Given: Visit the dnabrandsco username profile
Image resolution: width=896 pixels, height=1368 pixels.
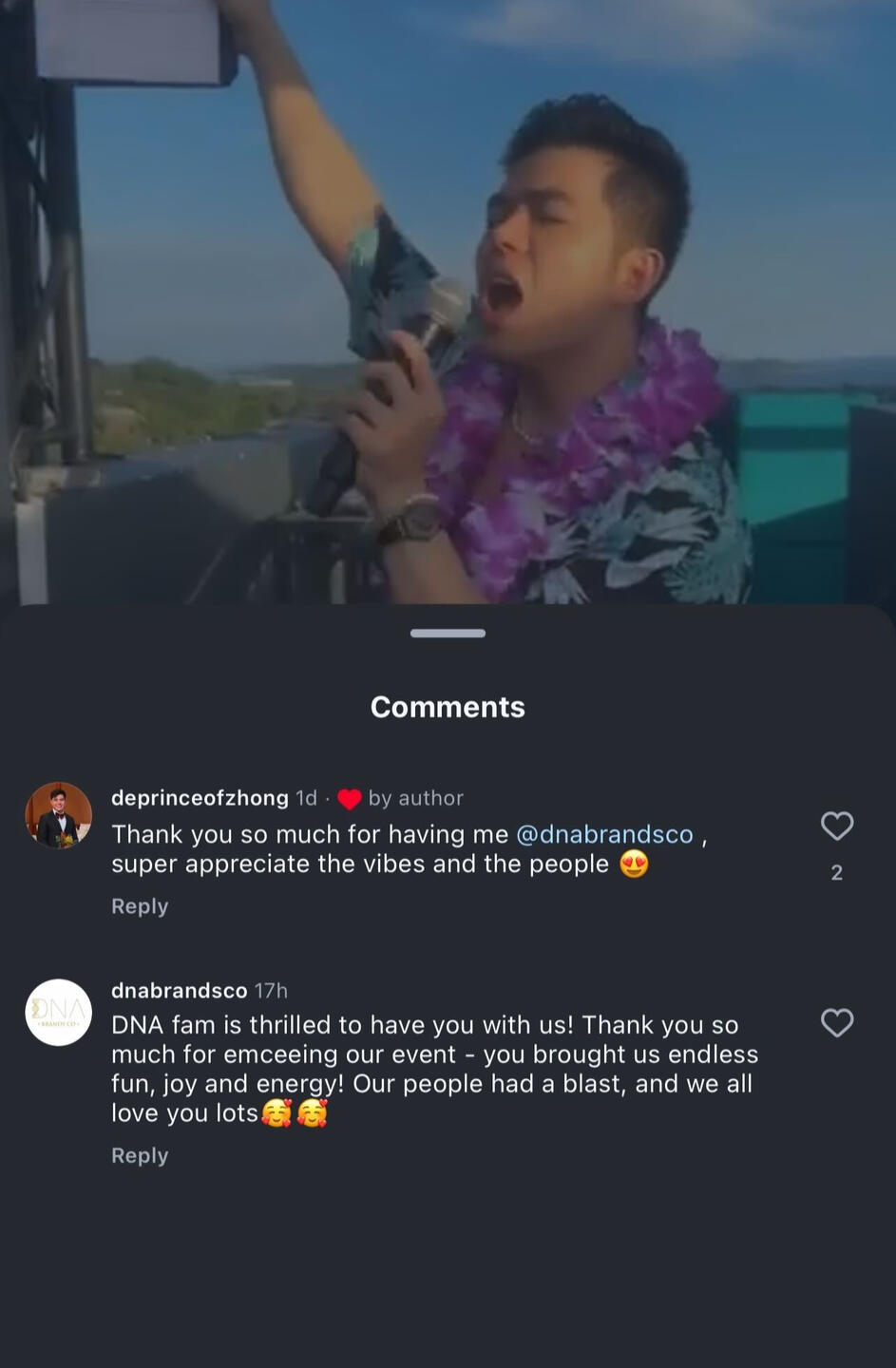Looking at the screenshot, I should click(179, 991).
